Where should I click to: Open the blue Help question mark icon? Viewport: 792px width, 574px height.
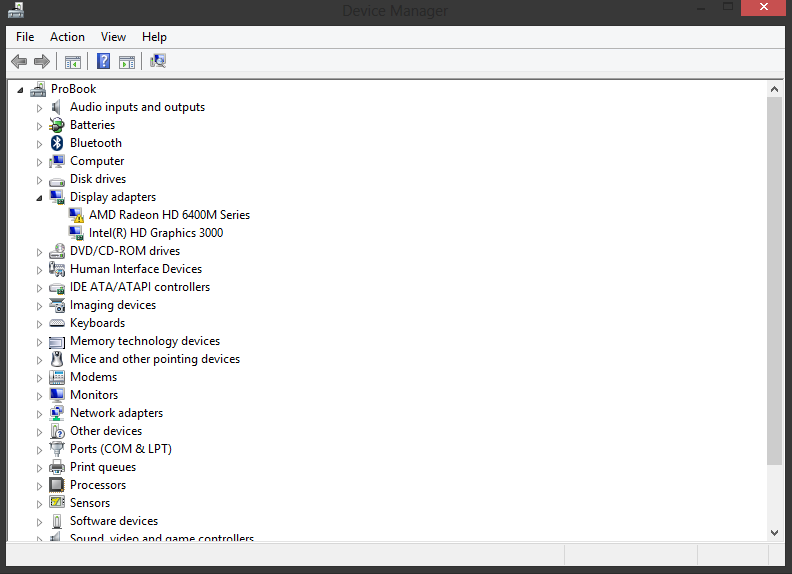pyautogui.click(x=104, y=62)
